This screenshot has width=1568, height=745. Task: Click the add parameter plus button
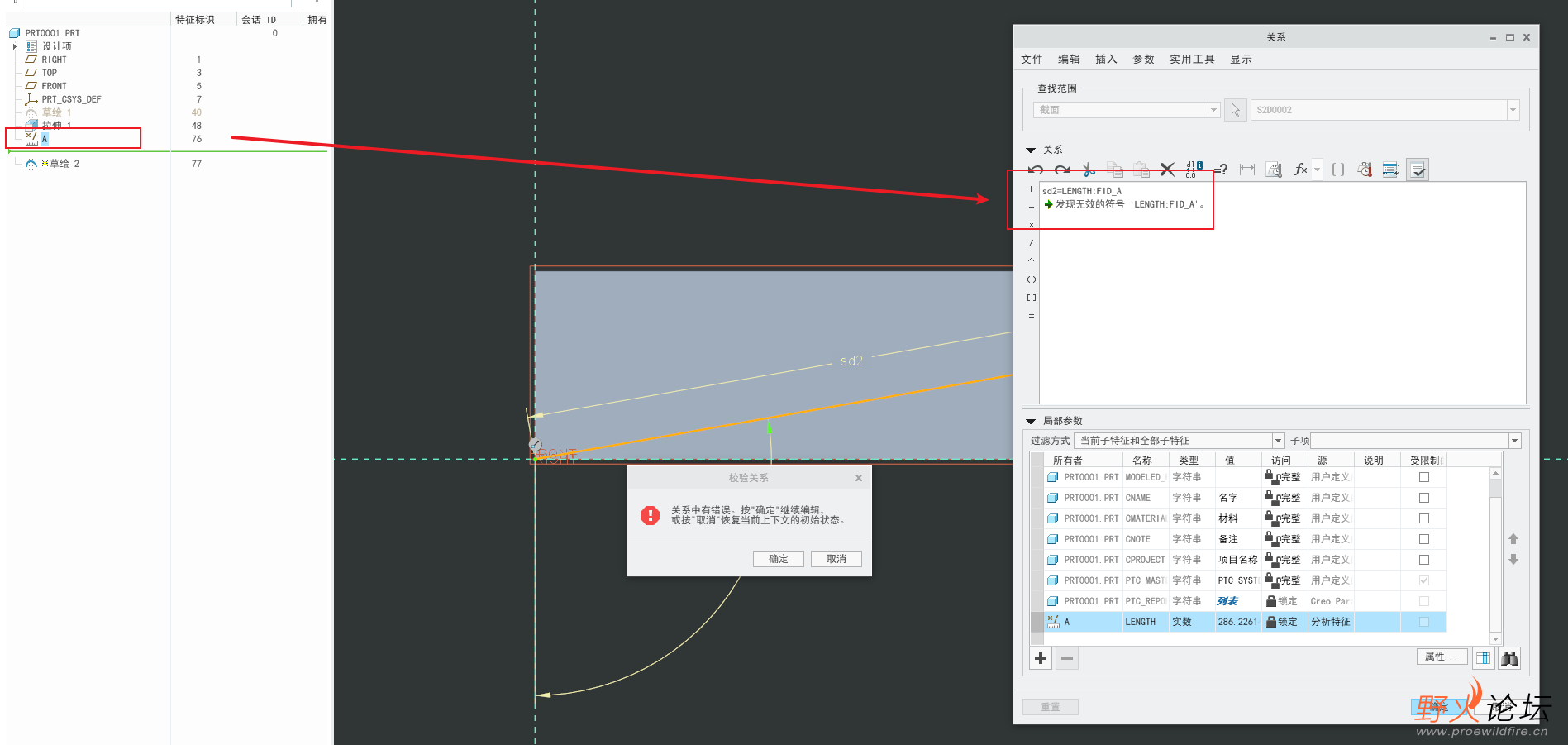[x=1041, y=658]
